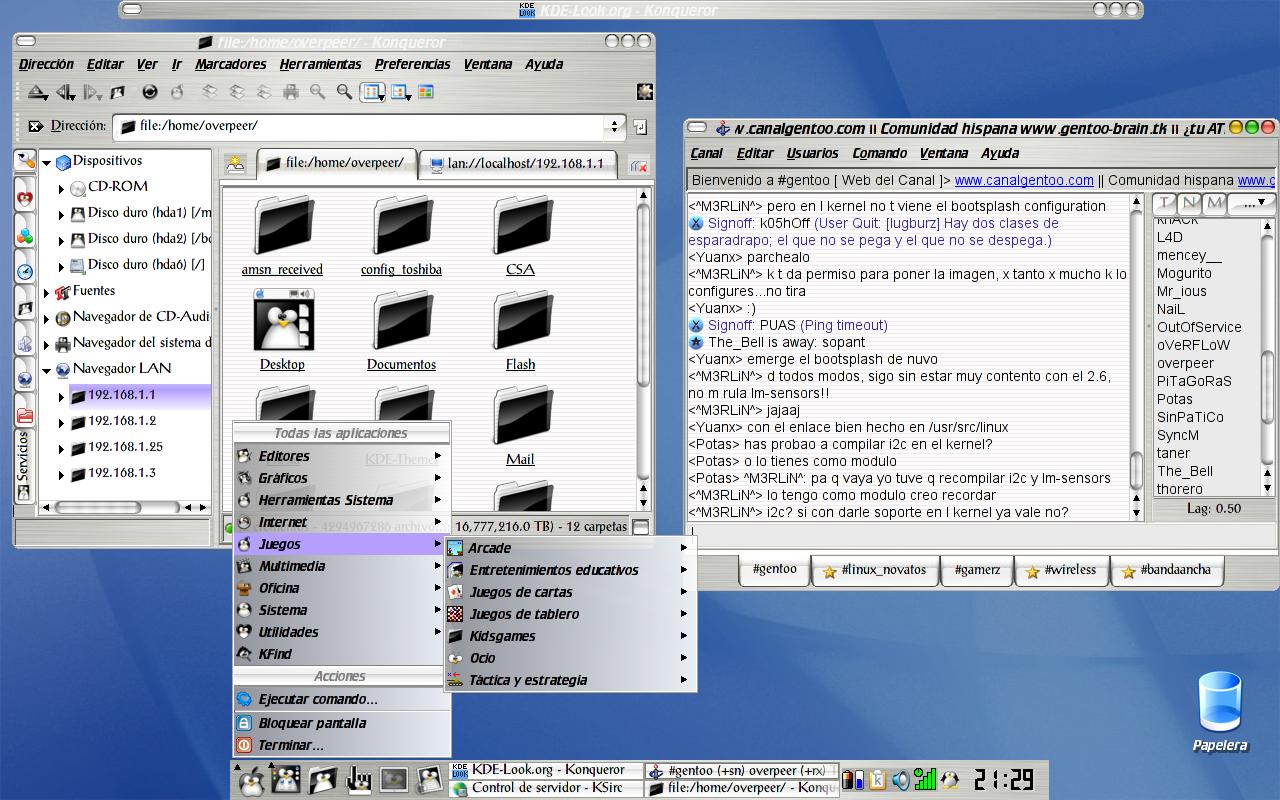Click the Print toolbar icon

point(291,92)
